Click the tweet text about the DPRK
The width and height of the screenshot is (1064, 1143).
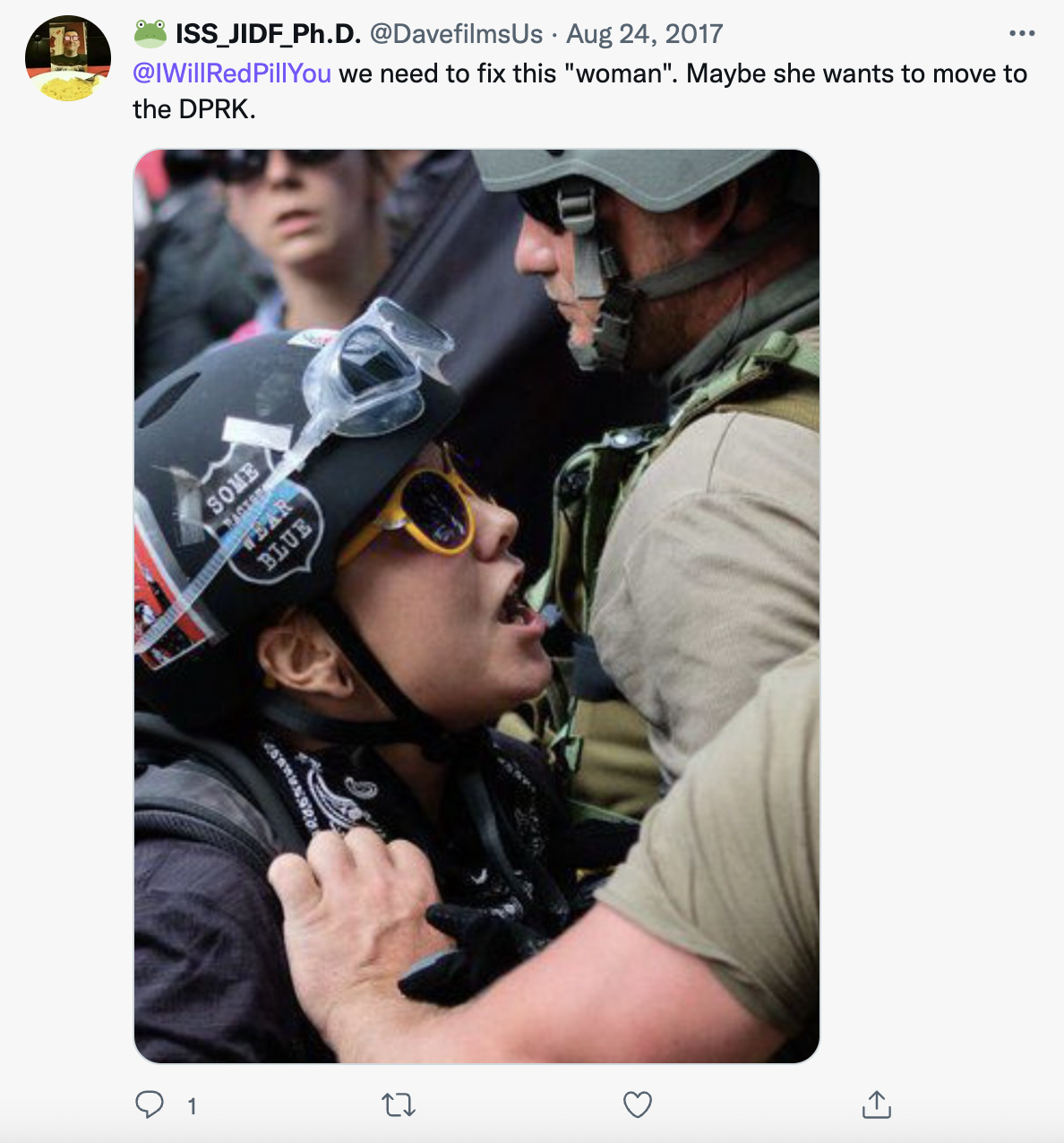(x=579, y=91)
